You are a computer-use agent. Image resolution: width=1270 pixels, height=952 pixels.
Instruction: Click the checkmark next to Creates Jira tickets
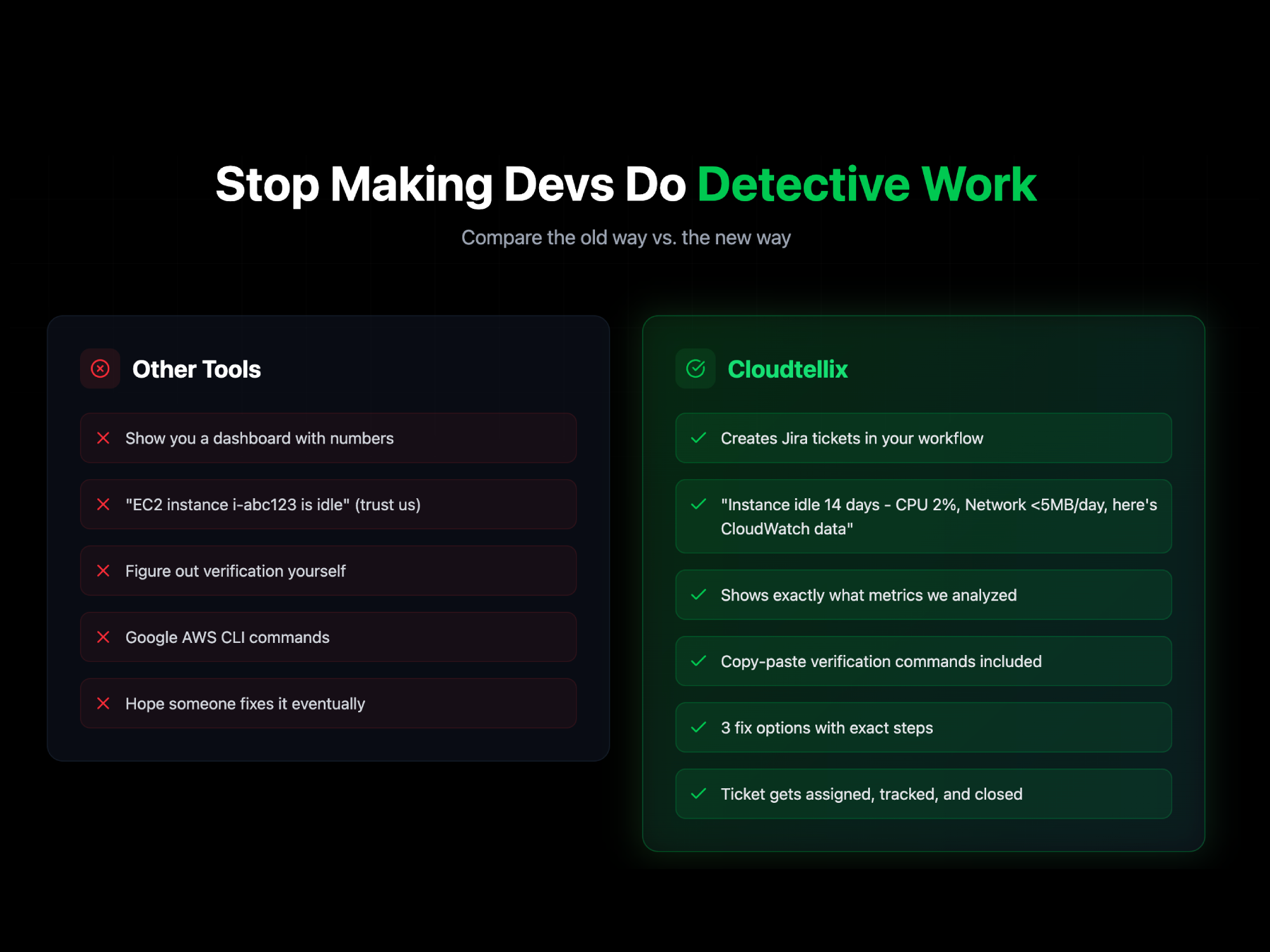(698, 438)
